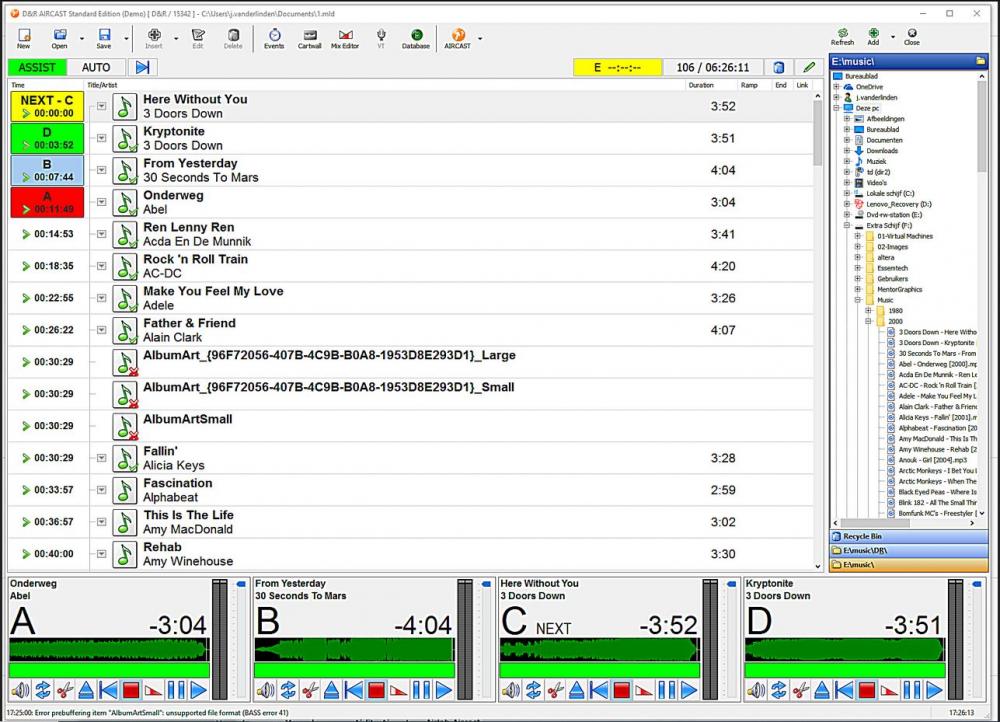
Task: Stop player A
Action: (131, 689)
